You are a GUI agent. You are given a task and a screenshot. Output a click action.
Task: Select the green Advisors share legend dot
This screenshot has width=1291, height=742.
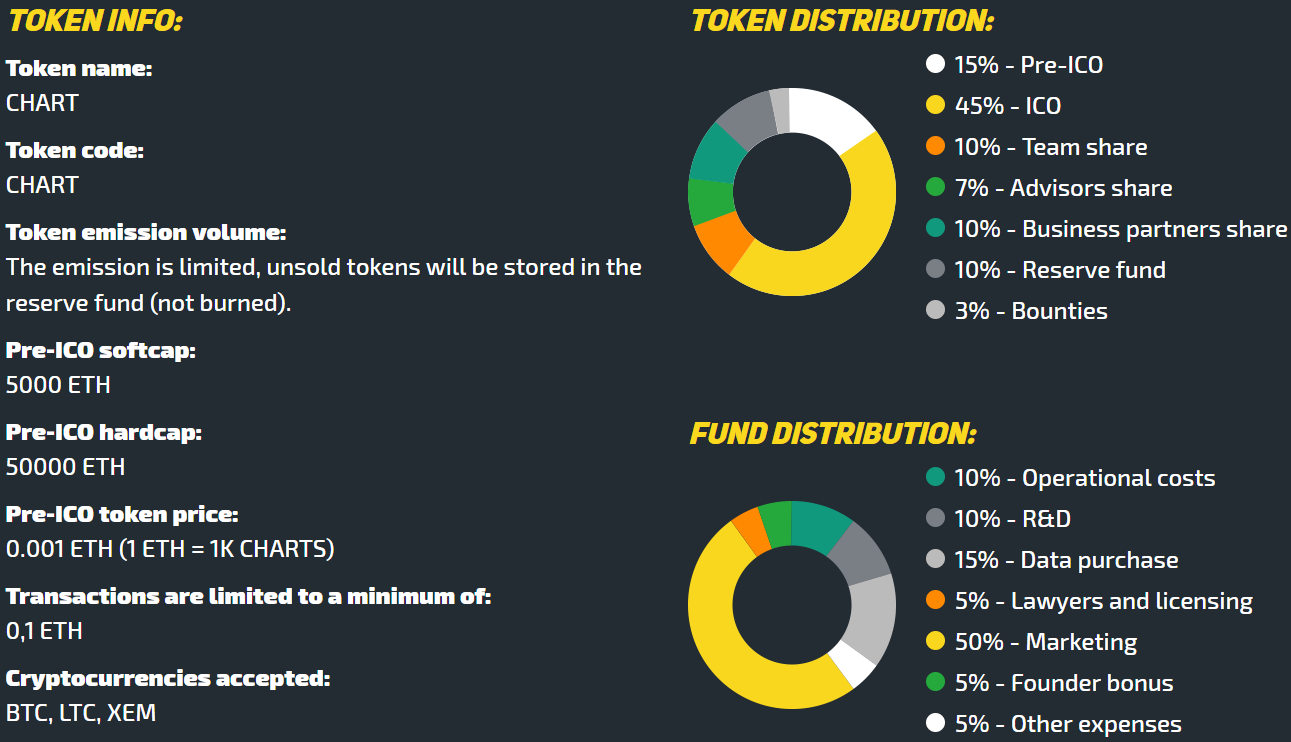tap(935, 187)
